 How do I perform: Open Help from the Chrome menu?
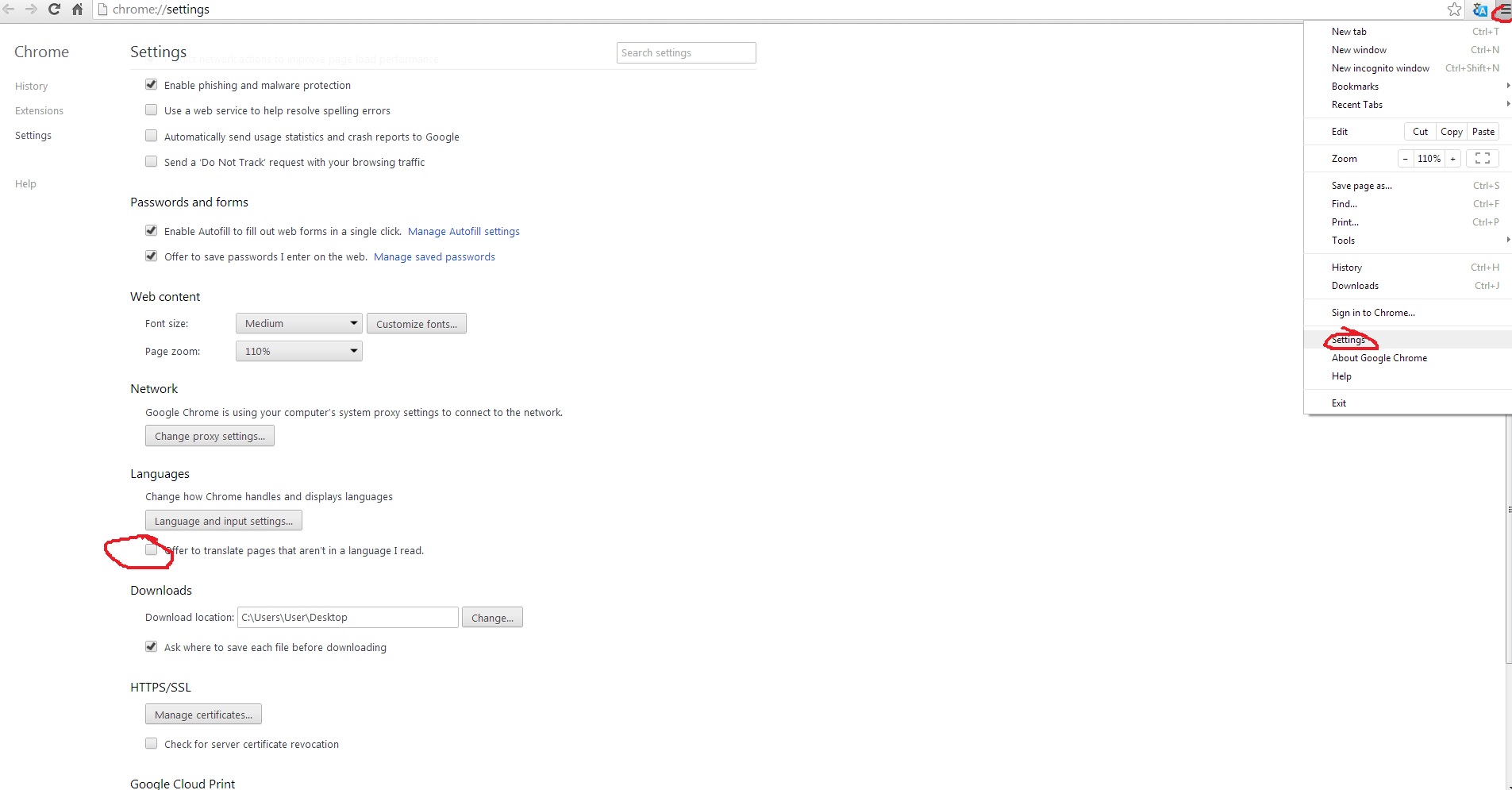click(x=1407, y=376)
